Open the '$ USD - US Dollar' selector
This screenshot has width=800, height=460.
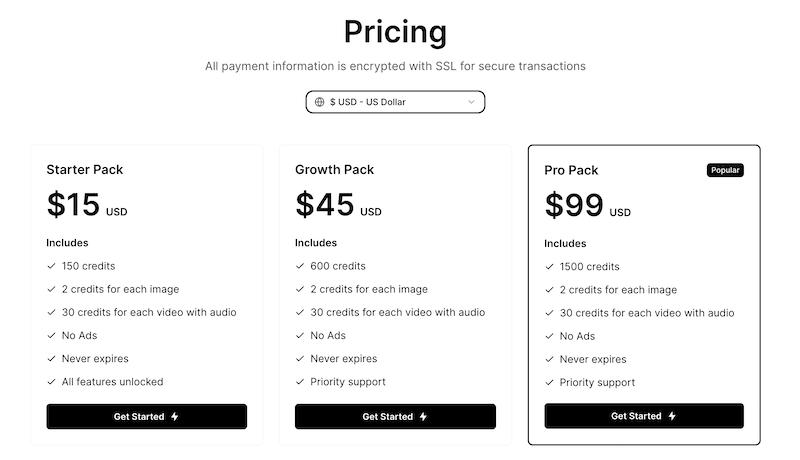(395, 102)
